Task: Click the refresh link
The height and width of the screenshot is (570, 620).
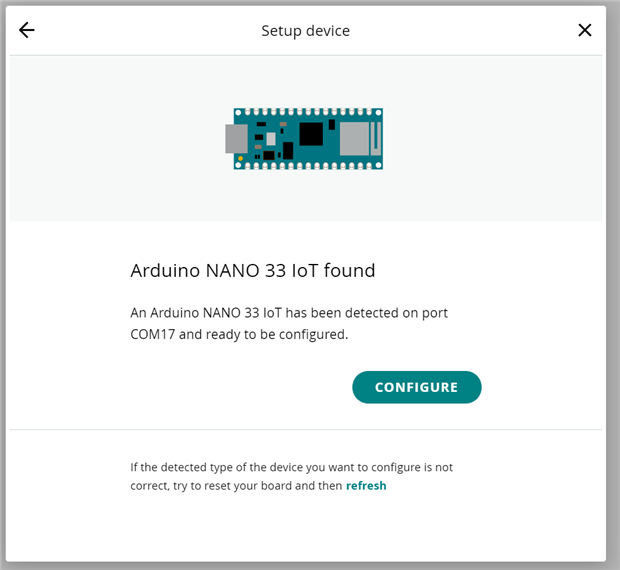Action: [366, 485]
